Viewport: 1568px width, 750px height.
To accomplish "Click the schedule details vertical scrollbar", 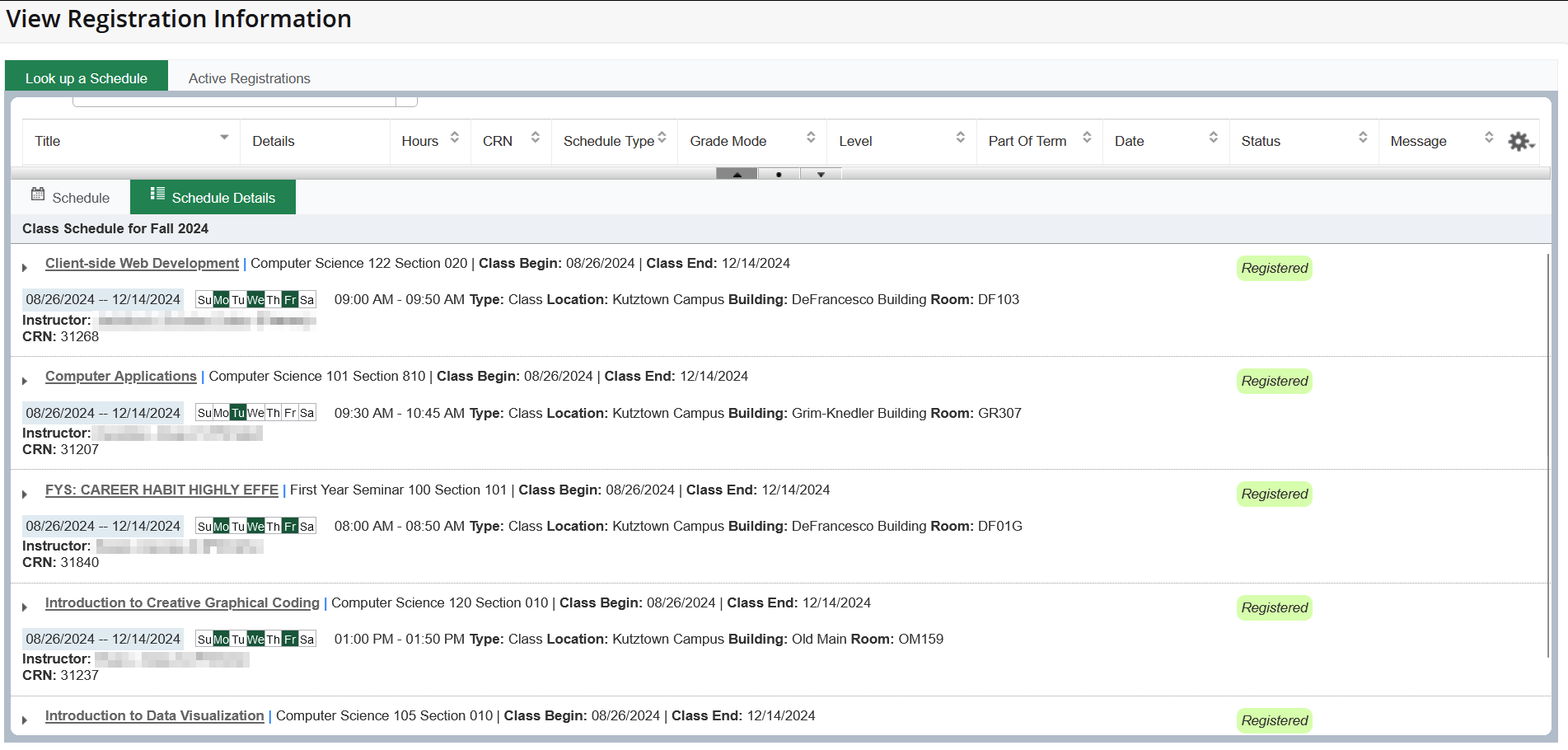I will [1548, 455].
